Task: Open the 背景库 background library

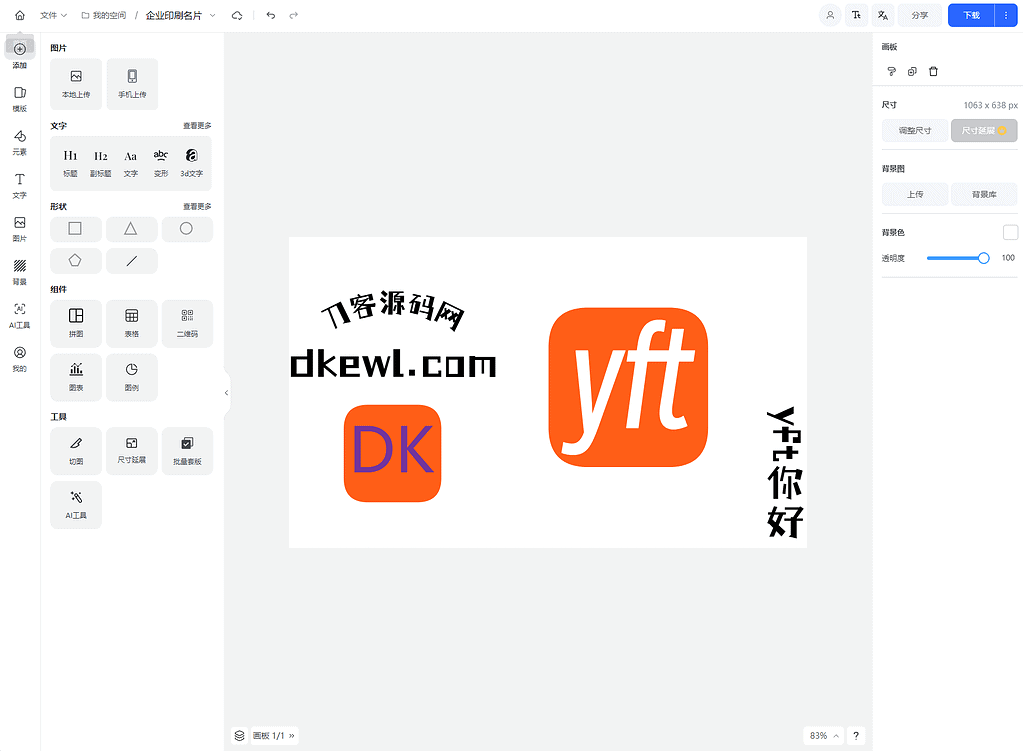Action: click(984, 194)
